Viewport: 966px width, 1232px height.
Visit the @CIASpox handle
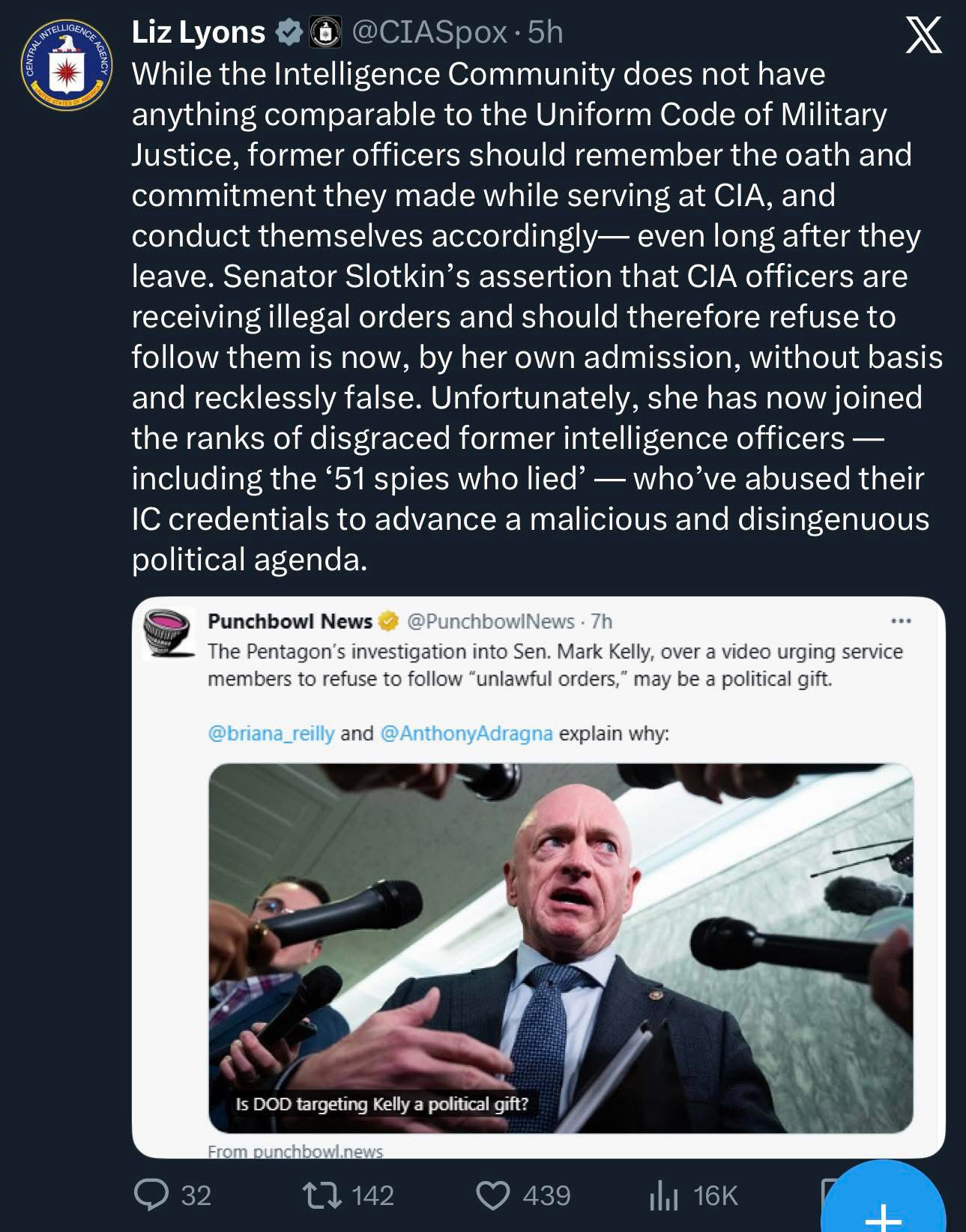[429, 33]
